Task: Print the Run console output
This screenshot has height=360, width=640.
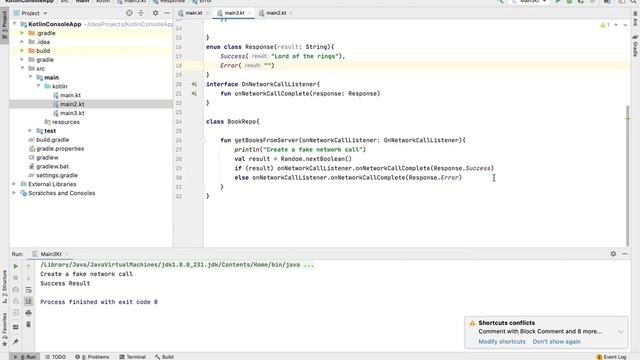Action: pos(28,313)
